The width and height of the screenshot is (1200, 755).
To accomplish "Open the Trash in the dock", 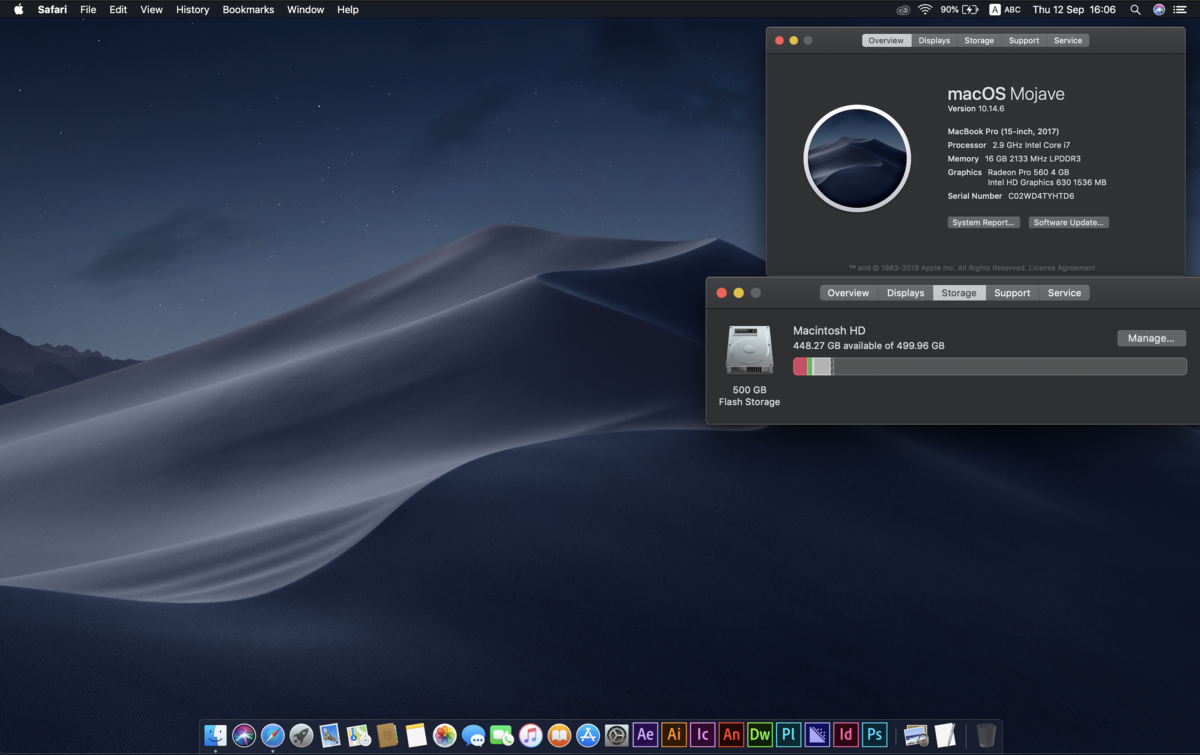I will (986, 735).
